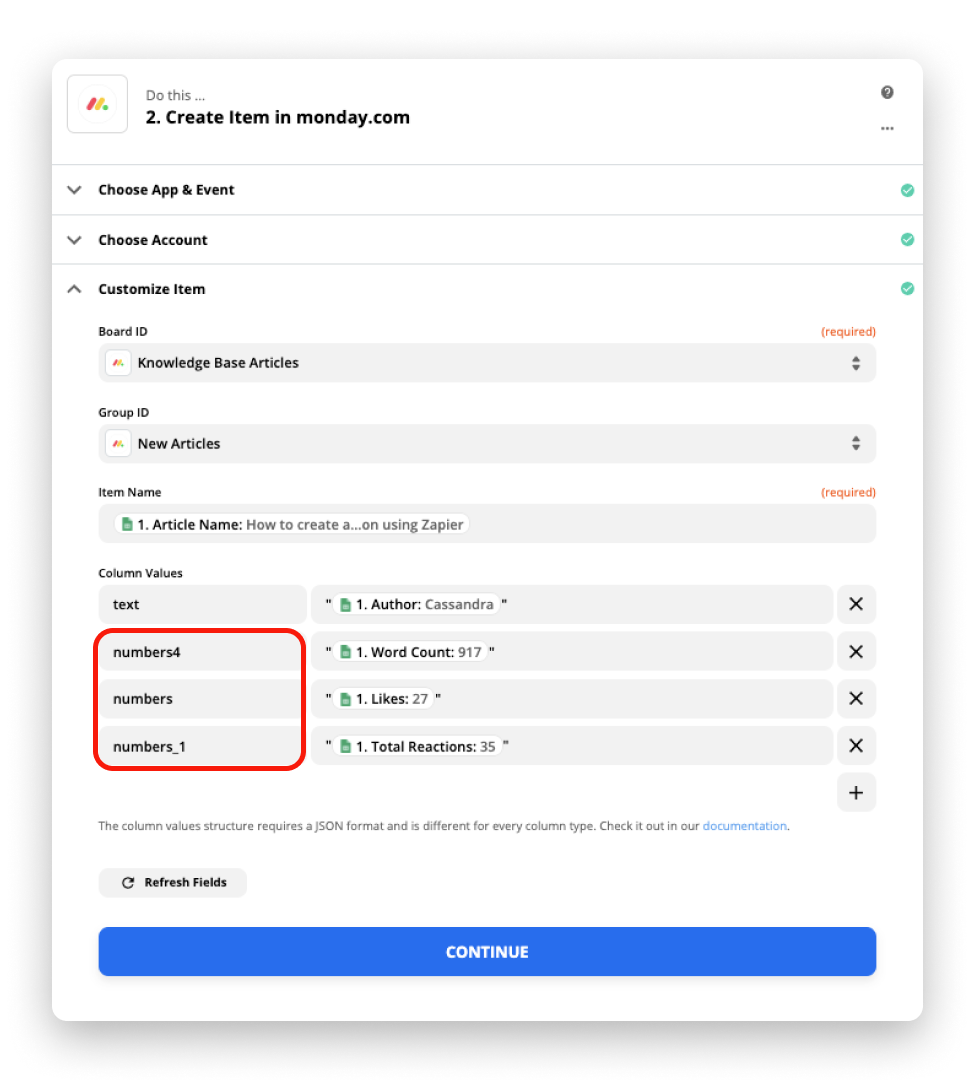This screenshot has height=1080, width=974.
Task: Open the Group ID New Articles dropdown
Action: point(487,444)
